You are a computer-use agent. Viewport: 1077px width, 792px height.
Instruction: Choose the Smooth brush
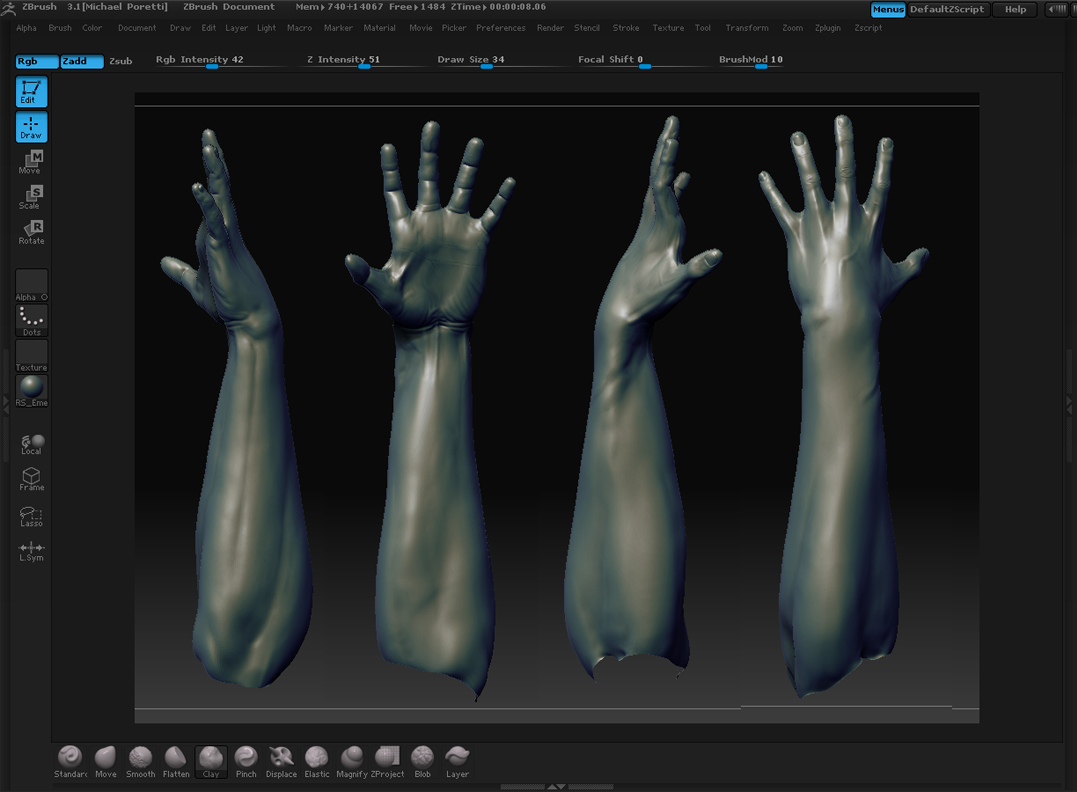141,762
